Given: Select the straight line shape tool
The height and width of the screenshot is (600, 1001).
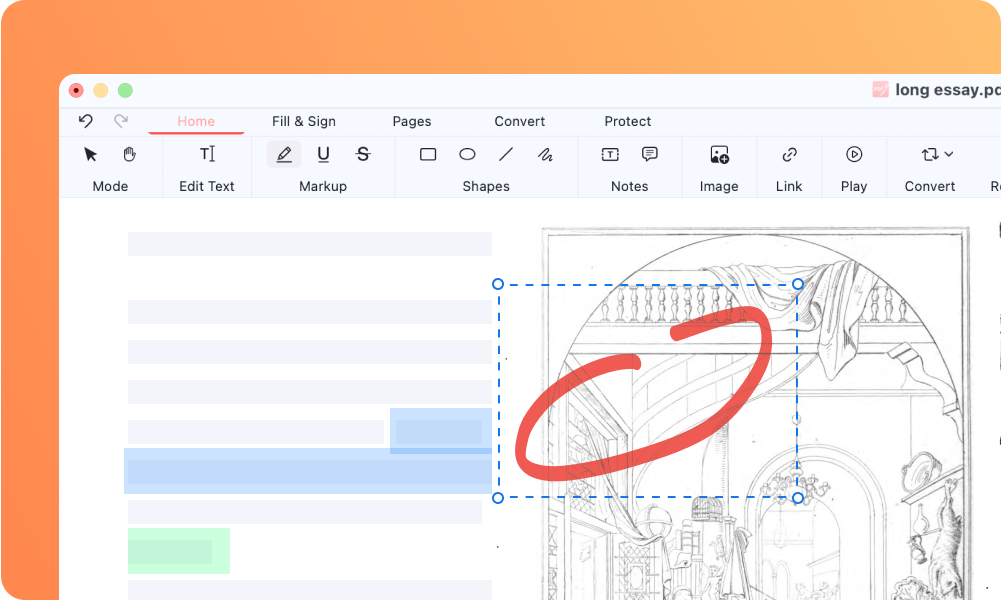Looking at the screenshot, I should (x=506, y=154).
